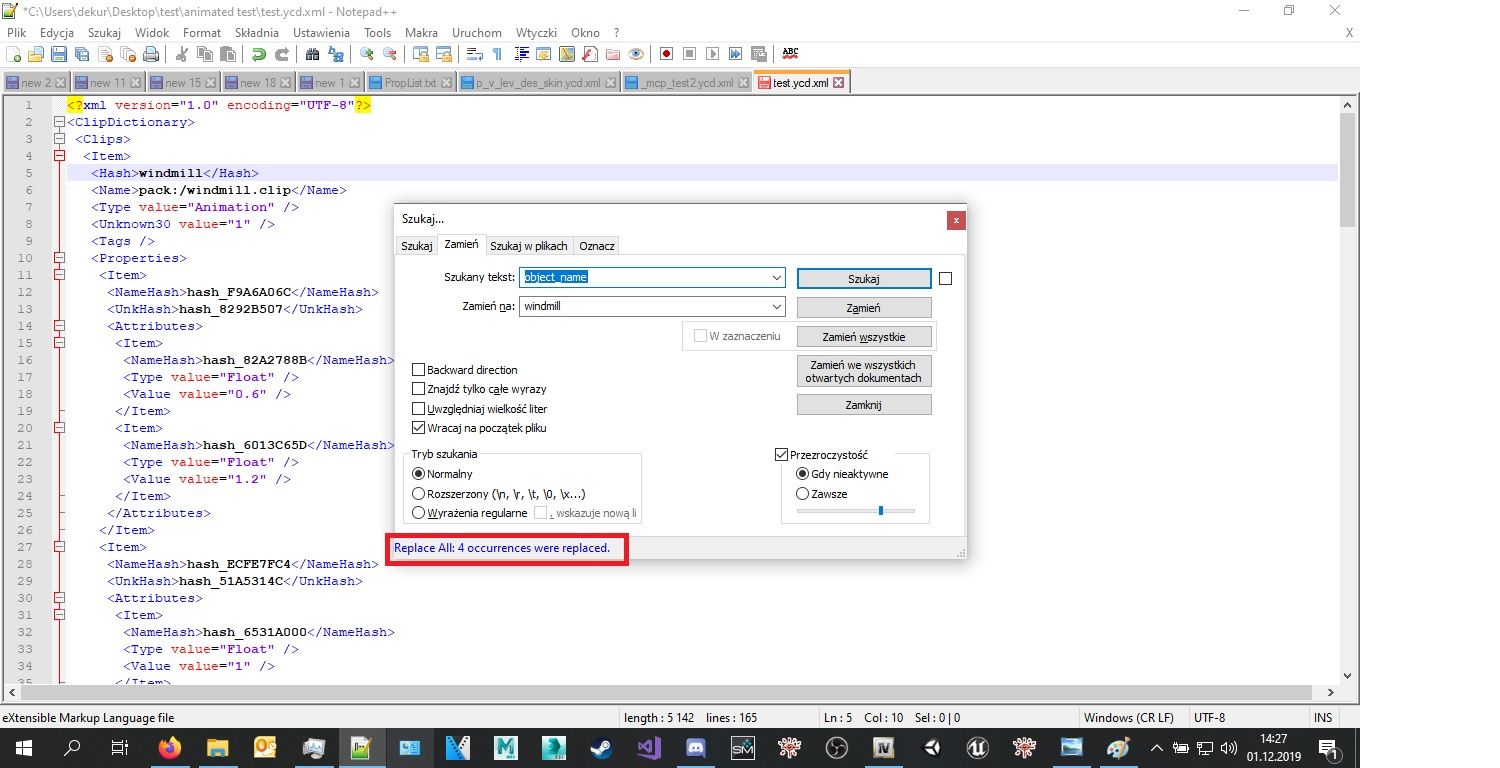Click the Zamknij button
The height and width of the screenshot is (768, 1500).
pos(864,405)
